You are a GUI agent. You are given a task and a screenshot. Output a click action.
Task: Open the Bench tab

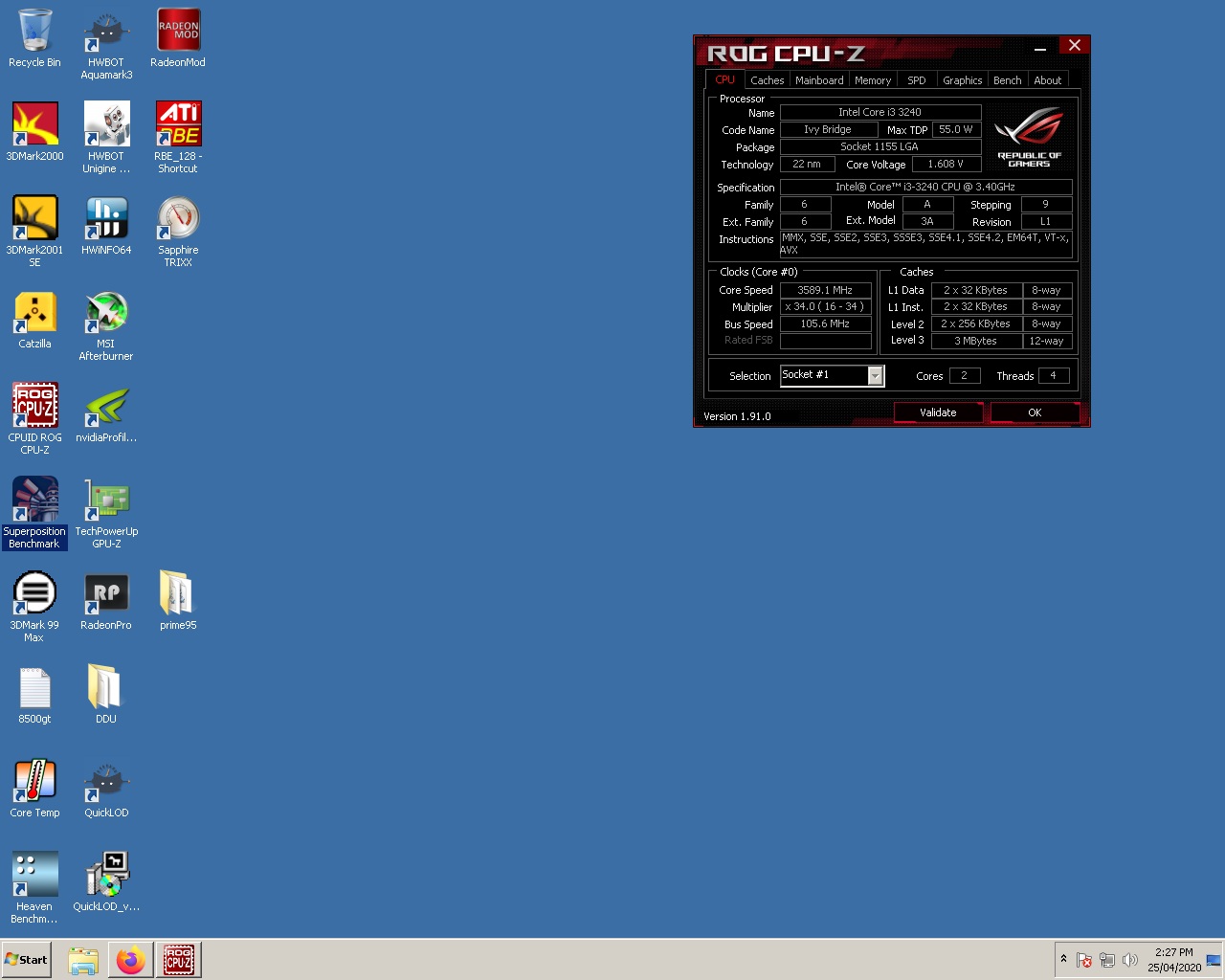[1007, 80]
